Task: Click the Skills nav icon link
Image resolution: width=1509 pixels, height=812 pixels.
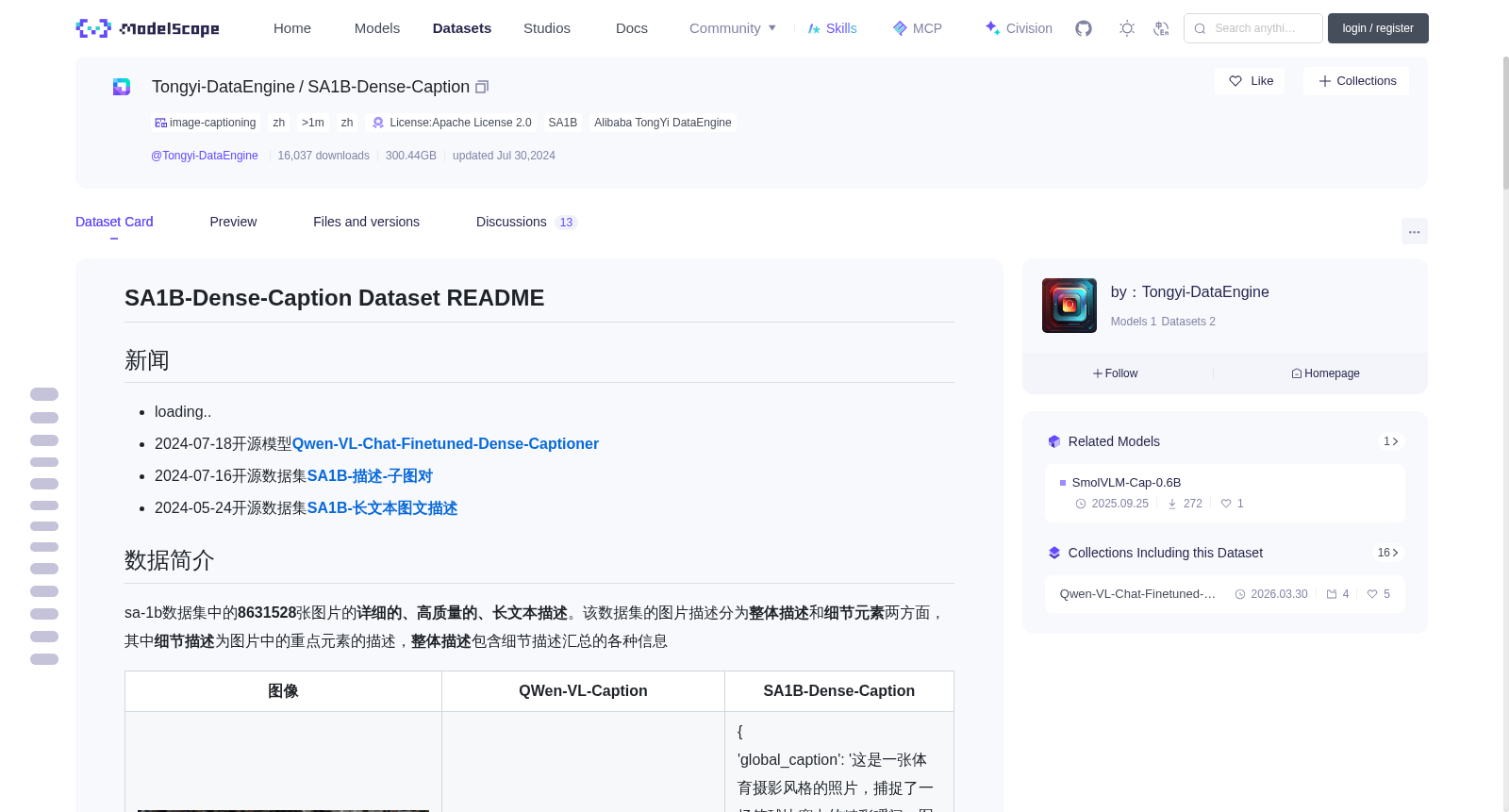Action: point(832,28)
